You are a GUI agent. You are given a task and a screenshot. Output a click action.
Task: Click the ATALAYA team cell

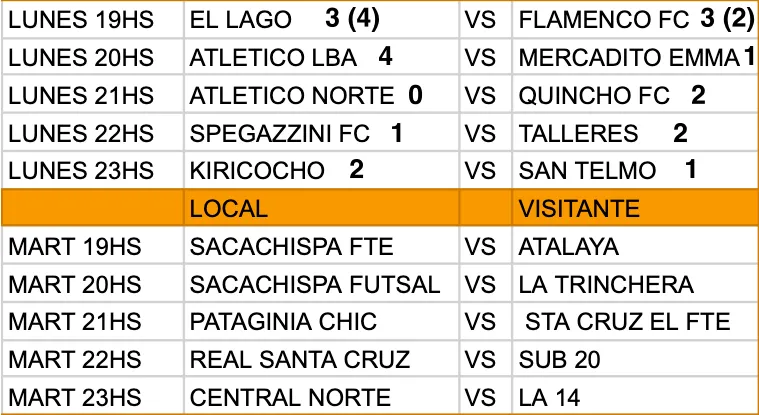[x=632, y=247]
